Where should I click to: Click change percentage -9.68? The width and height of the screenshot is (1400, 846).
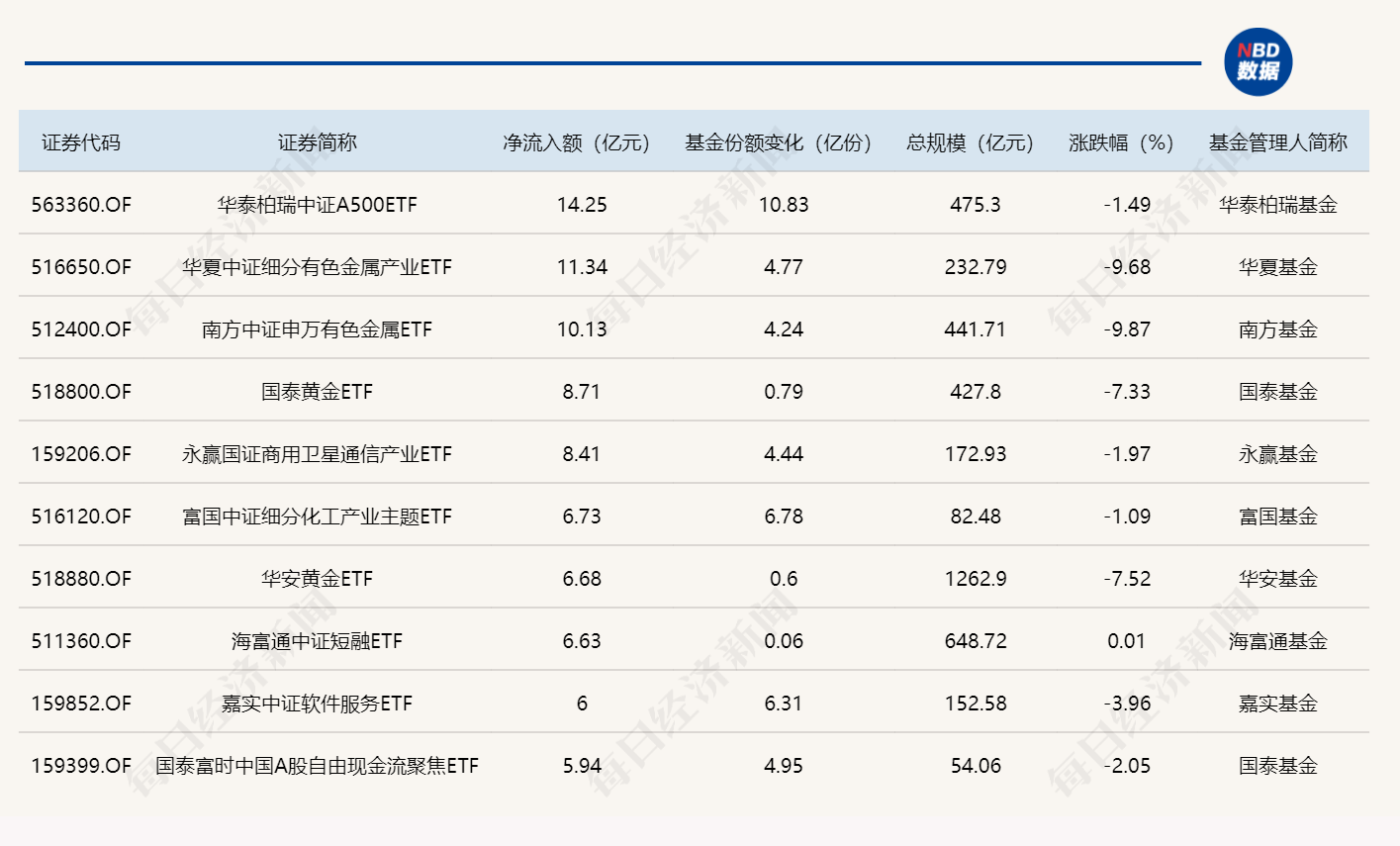[1127, 267]
